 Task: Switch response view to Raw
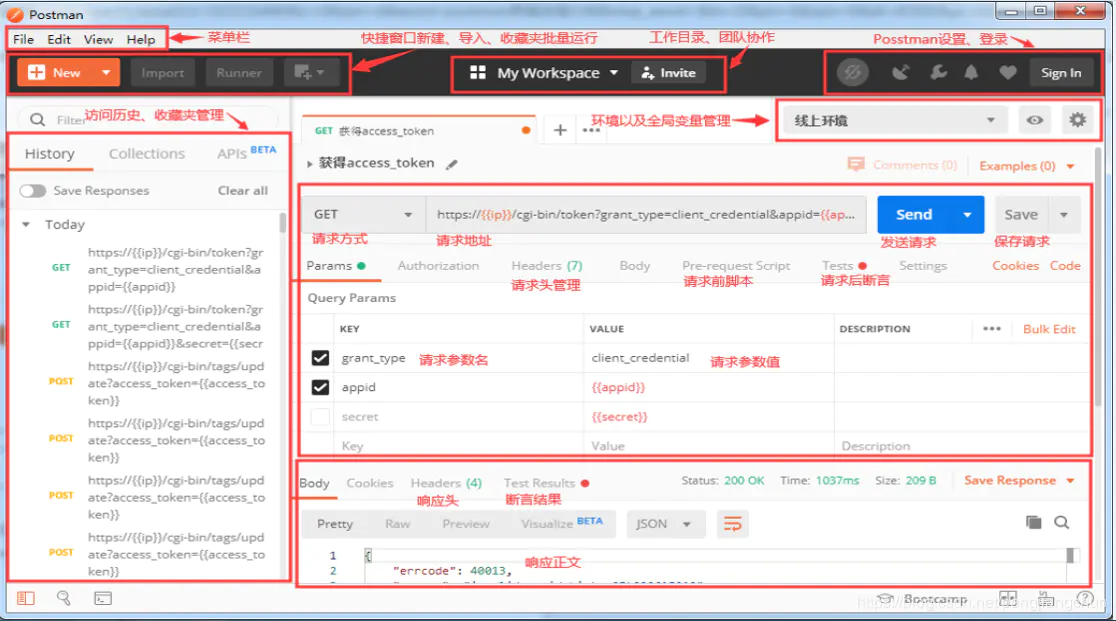pyautogui.click(x=397, y=524)
